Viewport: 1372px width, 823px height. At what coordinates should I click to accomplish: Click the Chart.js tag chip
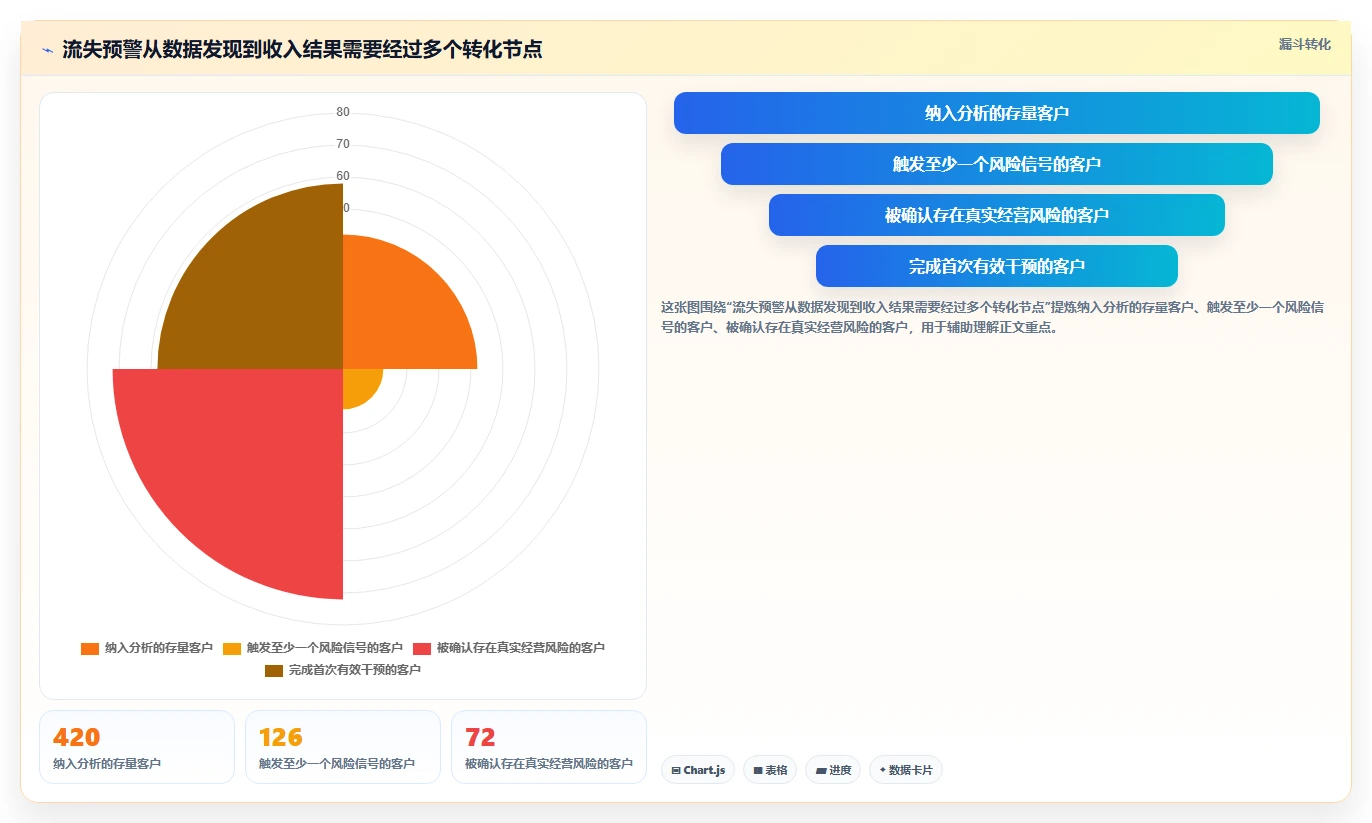click(x=698, y=770)
